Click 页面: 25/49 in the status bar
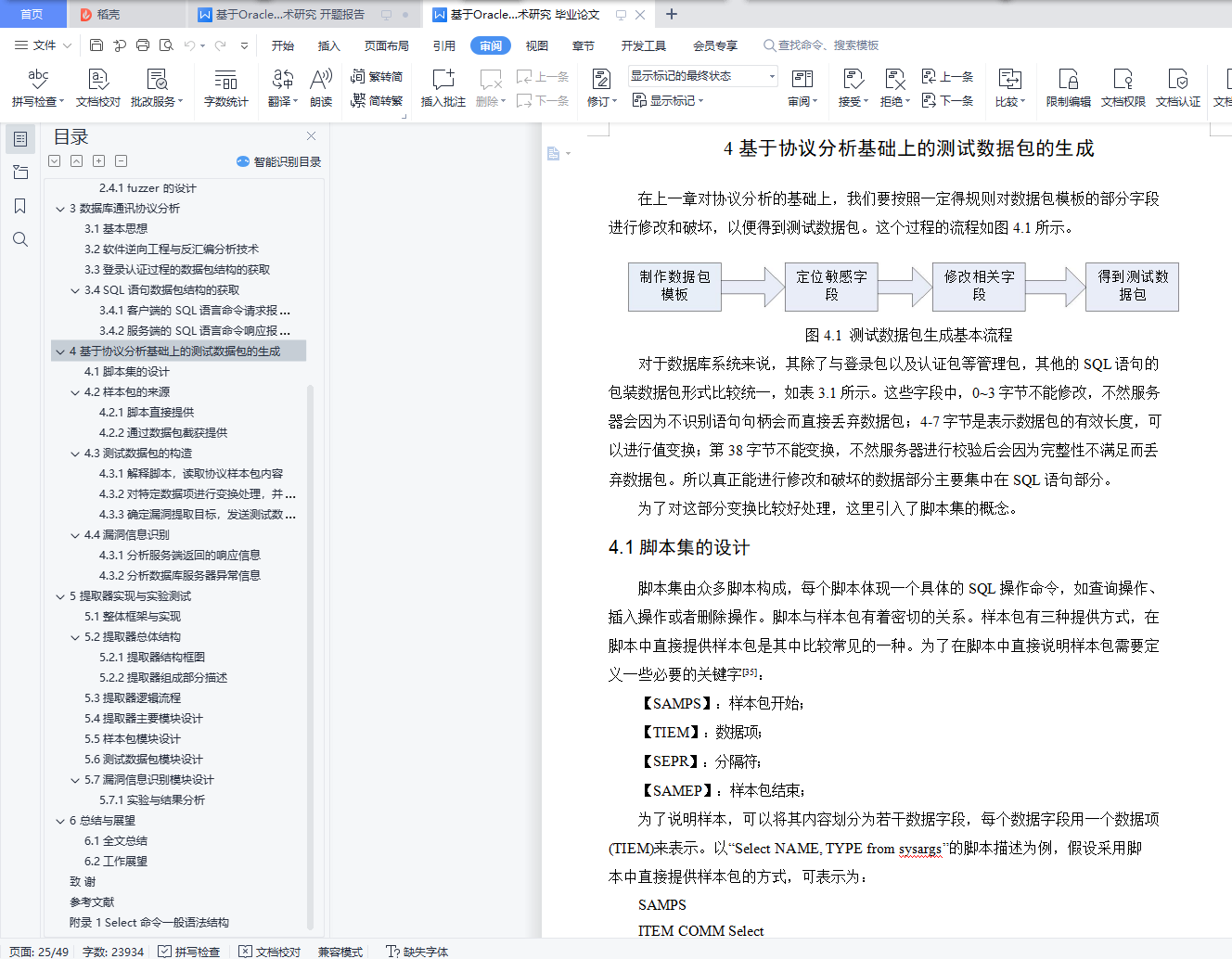 point(40,952)
